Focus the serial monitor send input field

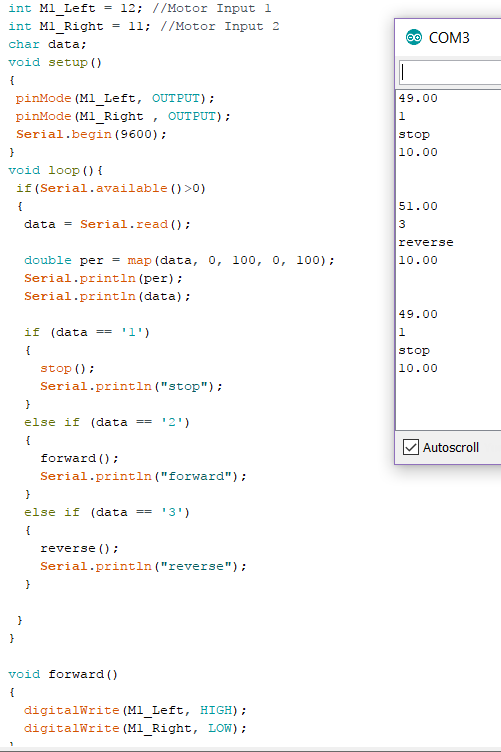point(450,72)
